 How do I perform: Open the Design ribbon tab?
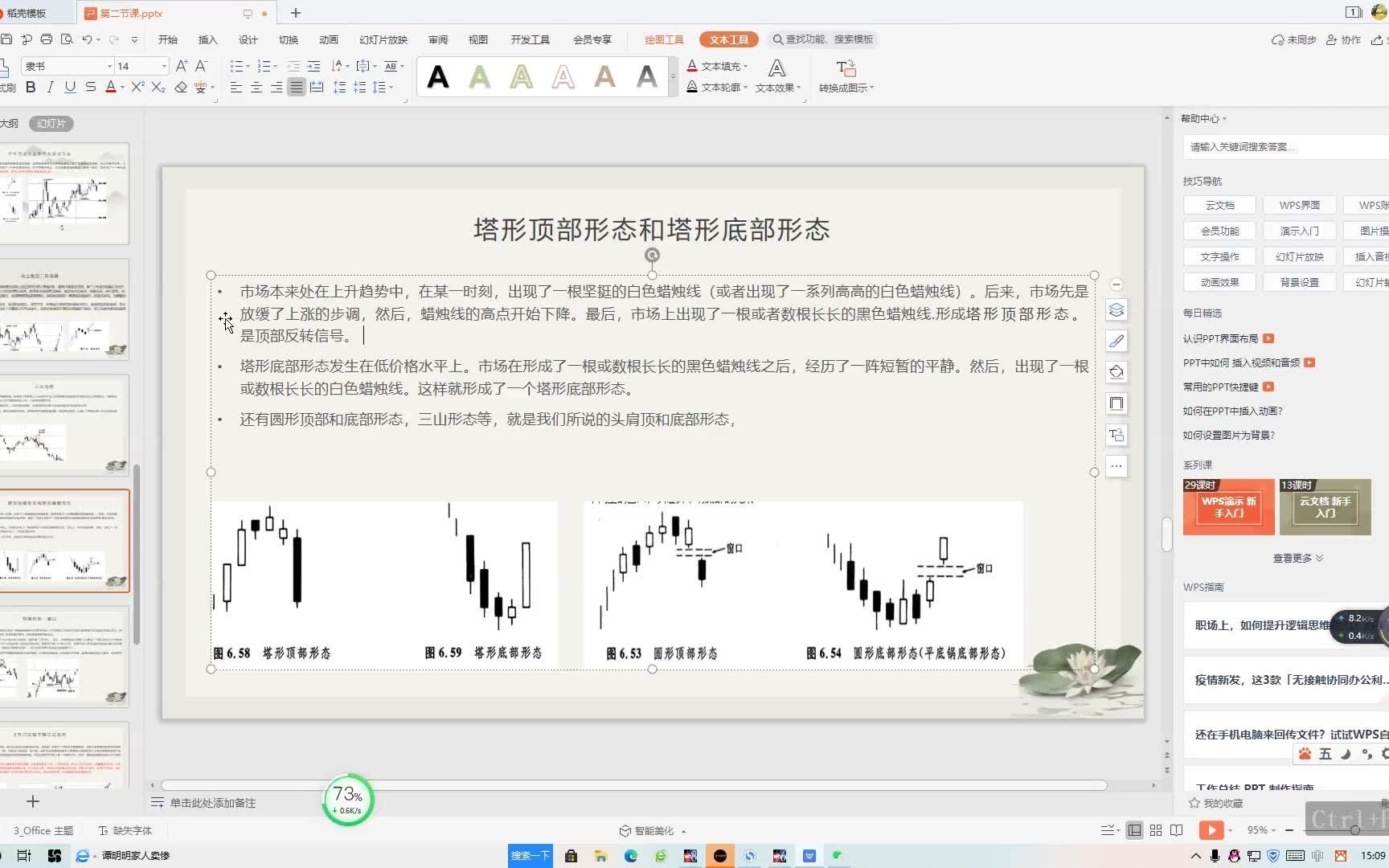click(248, 39)
